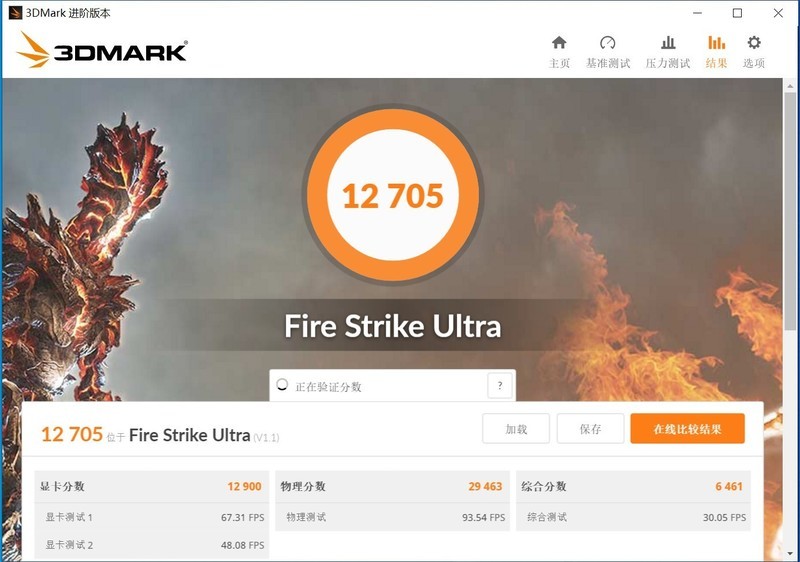Viewport: 800px width, 562px height.
Task: Select the 基准测试 benchmark gauge icon
Action: click(x=608, y=43)
